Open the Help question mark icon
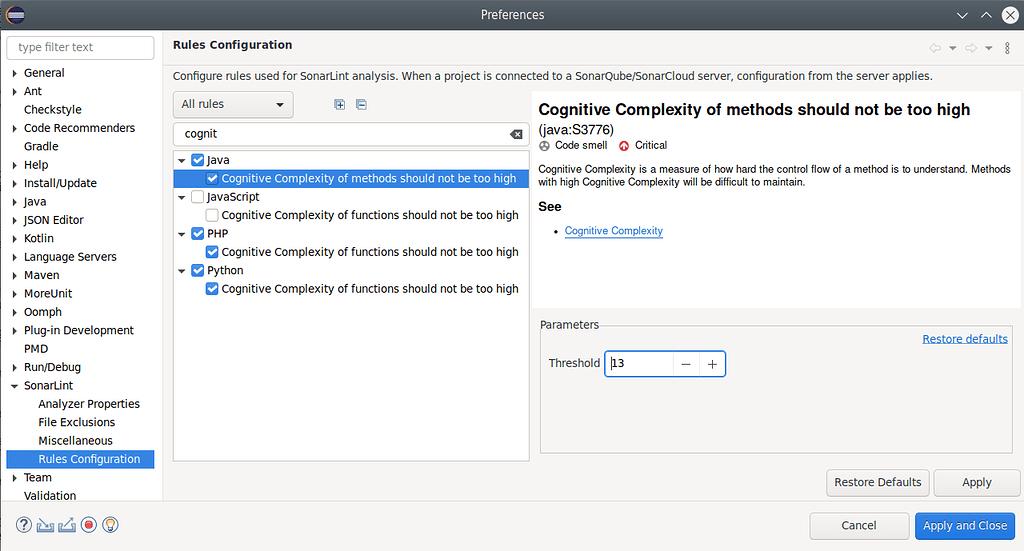Viewport: 1024px width, 551px height. tap(24, 525)
